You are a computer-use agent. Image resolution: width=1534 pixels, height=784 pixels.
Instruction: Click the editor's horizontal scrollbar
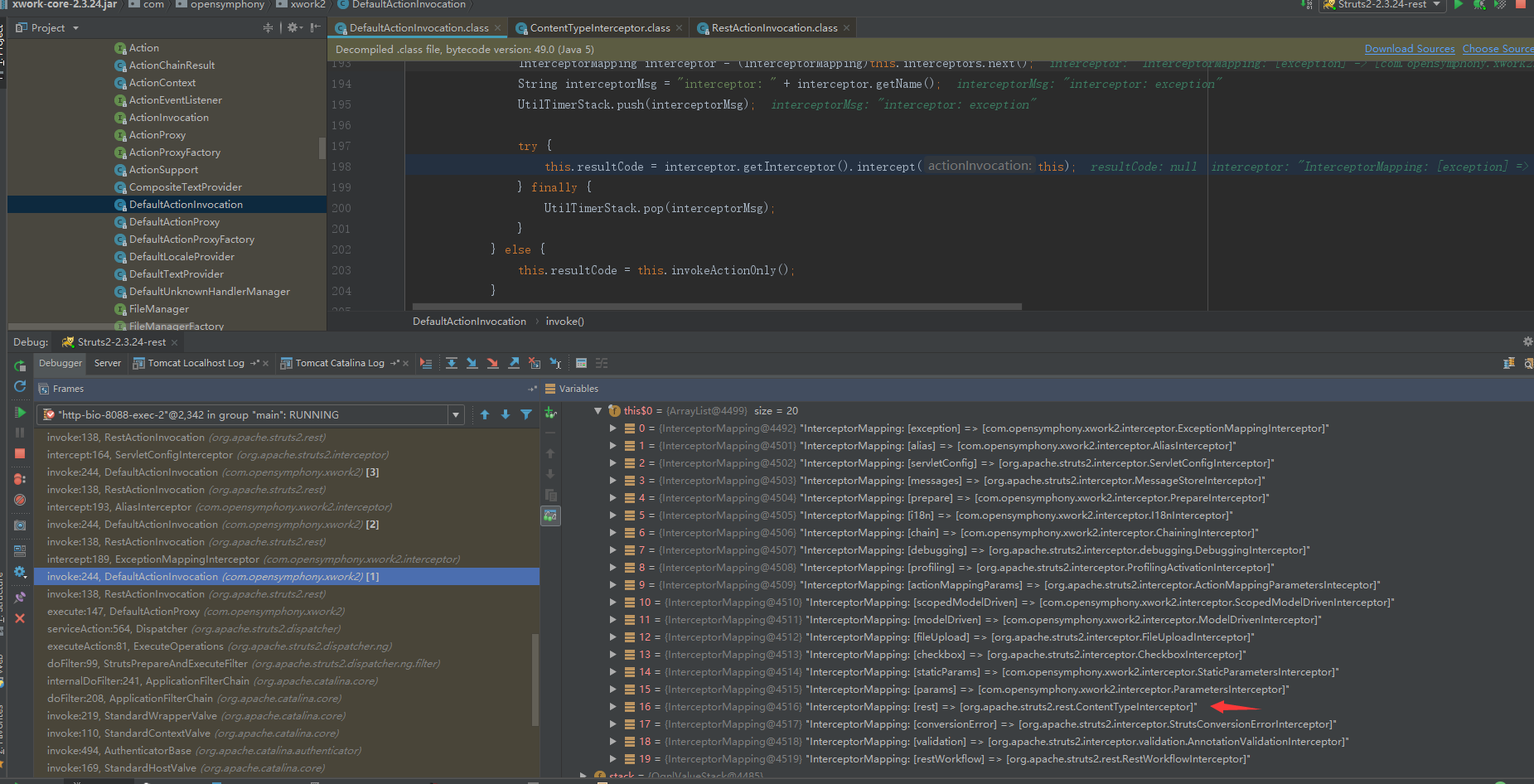pyautogui.click(x=717, y=307)
